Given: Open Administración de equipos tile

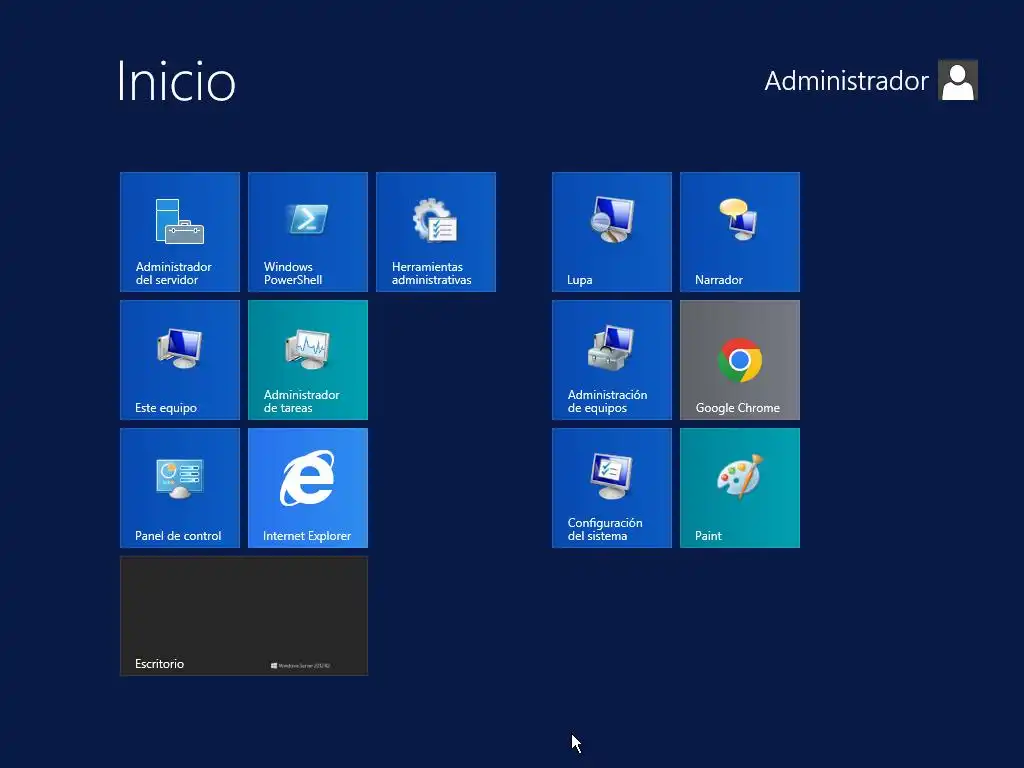Looking at the screenshot, I should (x=611, y=360).
